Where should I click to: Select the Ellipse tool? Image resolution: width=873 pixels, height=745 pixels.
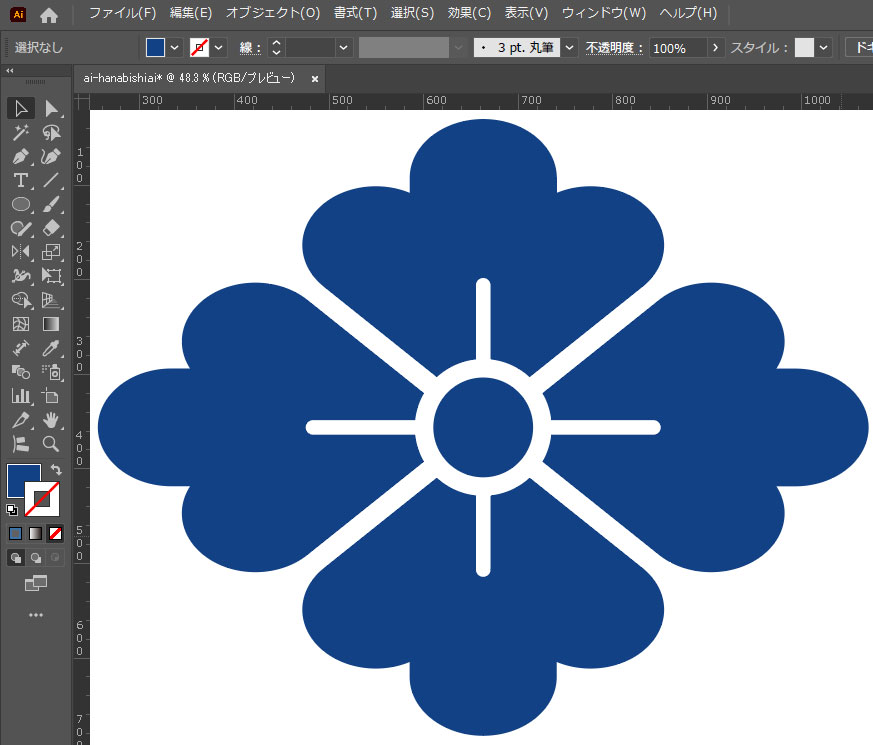coord(20,204)
